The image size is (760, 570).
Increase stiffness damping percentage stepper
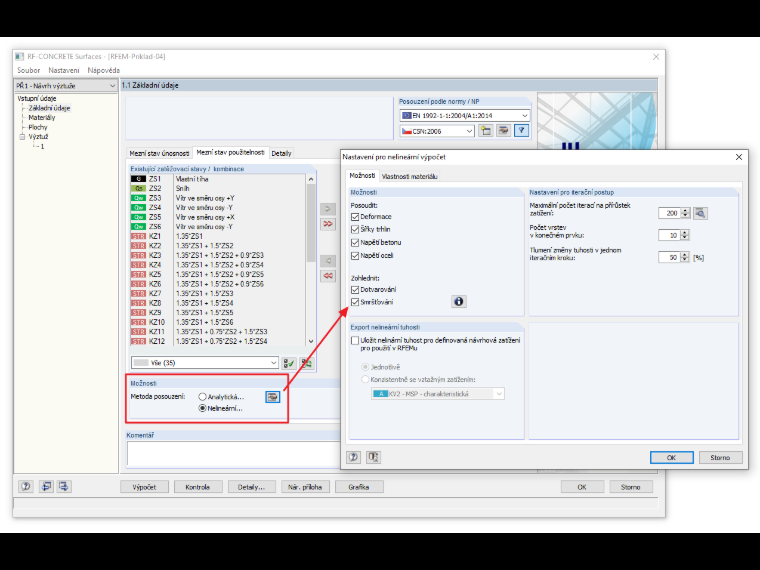click(684, 255)
